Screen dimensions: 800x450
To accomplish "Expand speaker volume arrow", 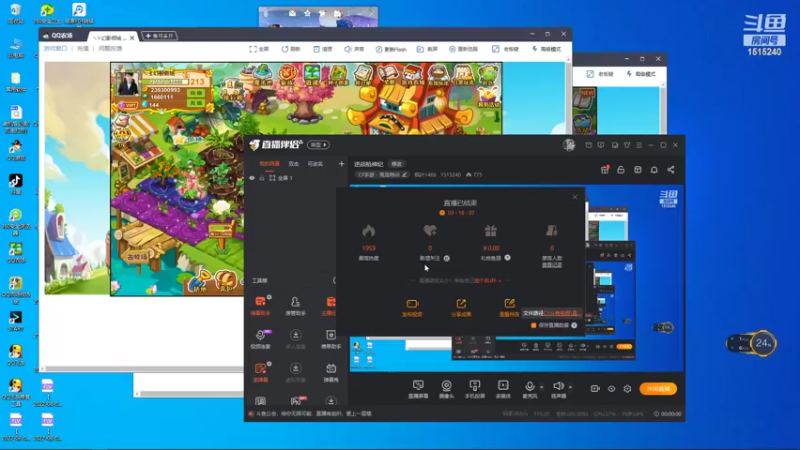I will pos(570,387).
